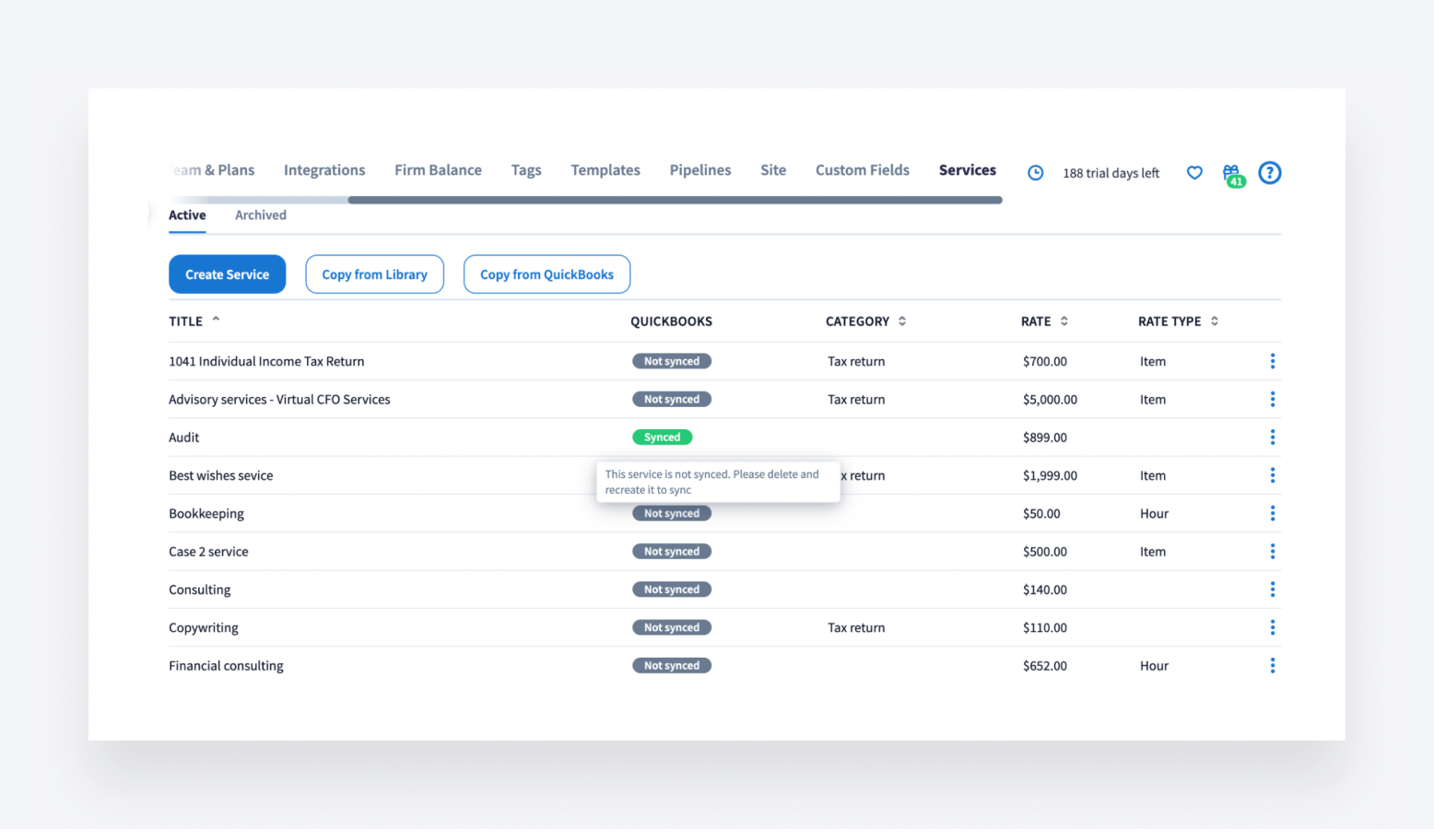
Task: Go to the Custom Fields tab
Action: click(x=862, y=170)
